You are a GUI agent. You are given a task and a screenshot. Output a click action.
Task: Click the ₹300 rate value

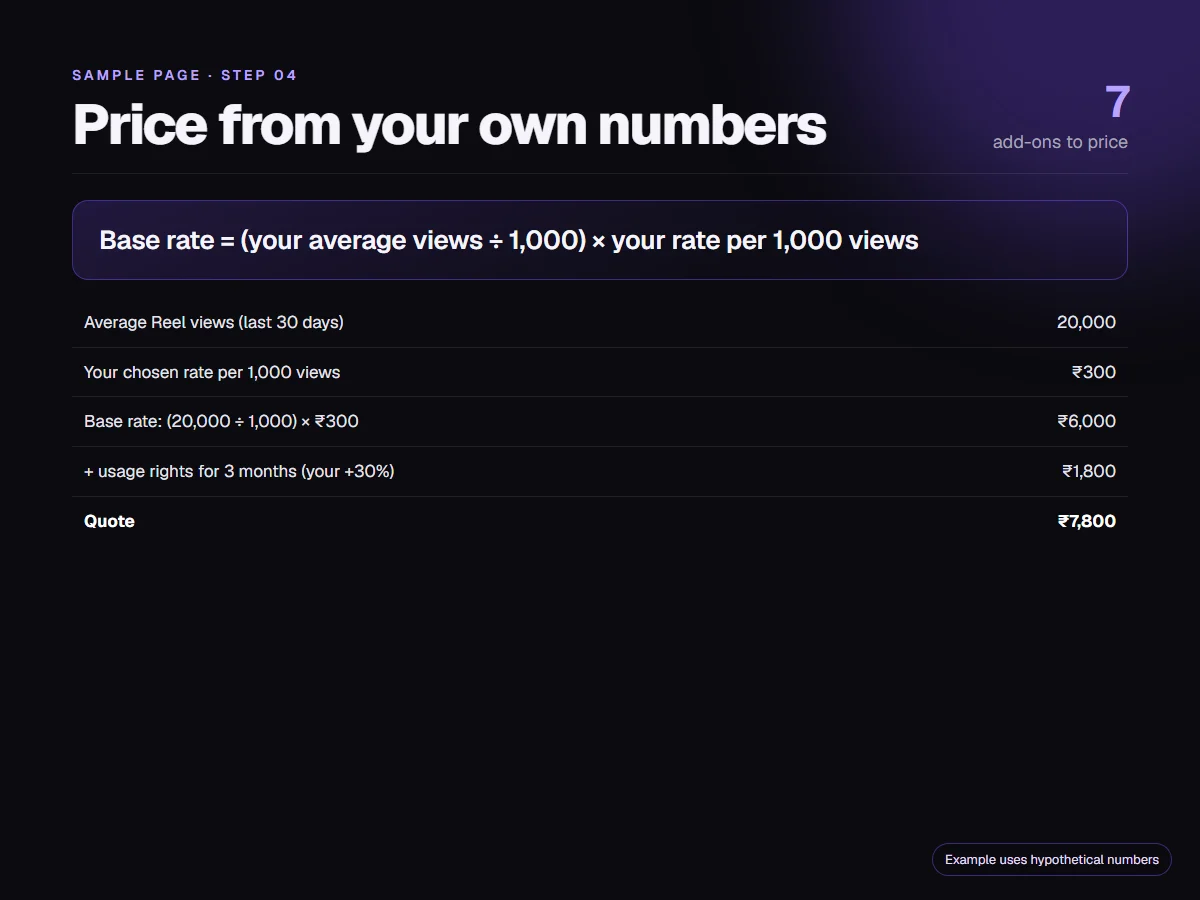tap(1094, 372)
